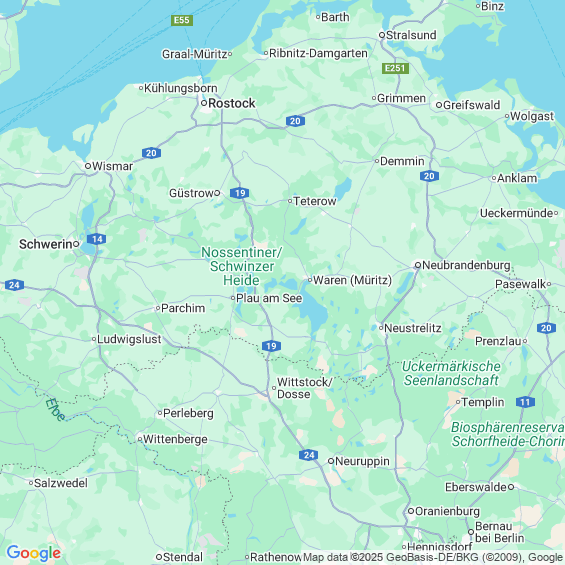The width and height of the screenshot is (565, 565).
Task: Select the Schwerin city label
Action: click(45, 244)
